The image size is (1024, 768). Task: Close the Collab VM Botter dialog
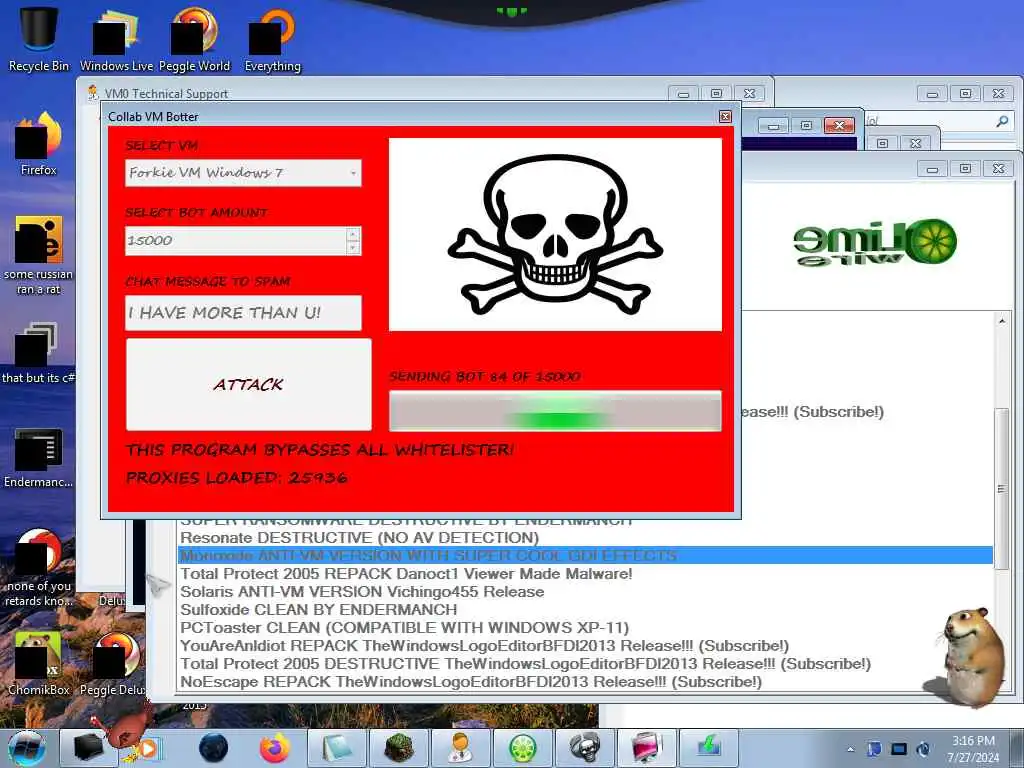[725, 116]
